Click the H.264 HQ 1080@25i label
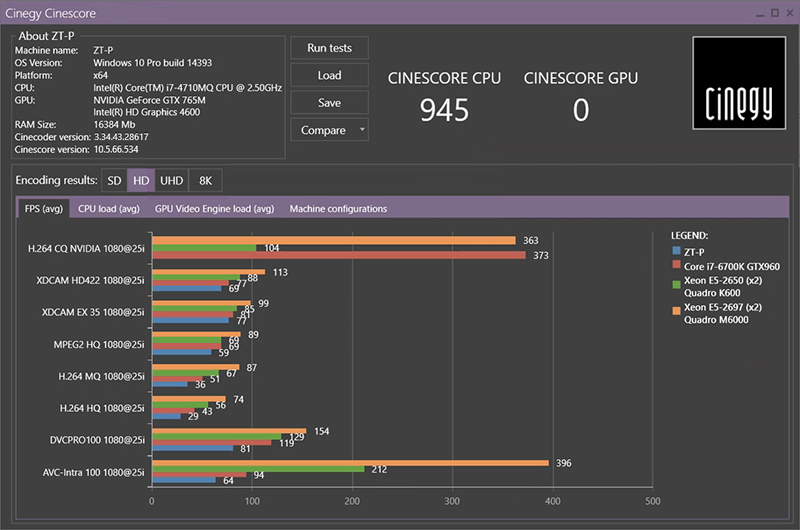Viewport: 800px width, 530px height. pyautogui.click(x=102, y=408)
